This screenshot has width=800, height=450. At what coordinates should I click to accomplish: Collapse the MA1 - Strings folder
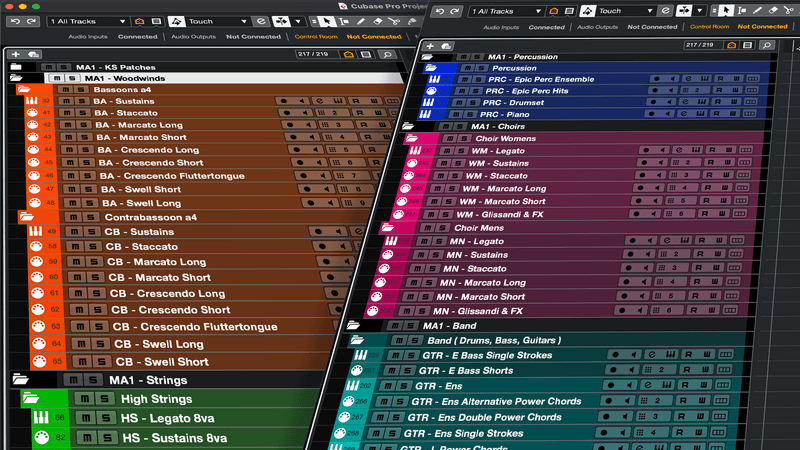[x=20, y=379]
